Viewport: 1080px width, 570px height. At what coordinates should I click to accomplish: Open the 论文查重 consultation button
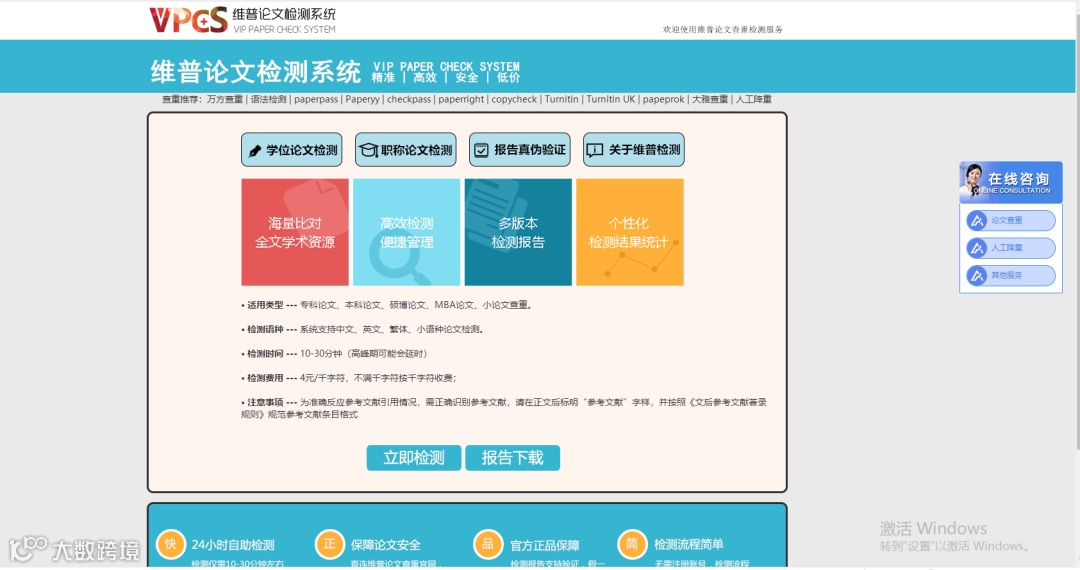pos(1010,221)
